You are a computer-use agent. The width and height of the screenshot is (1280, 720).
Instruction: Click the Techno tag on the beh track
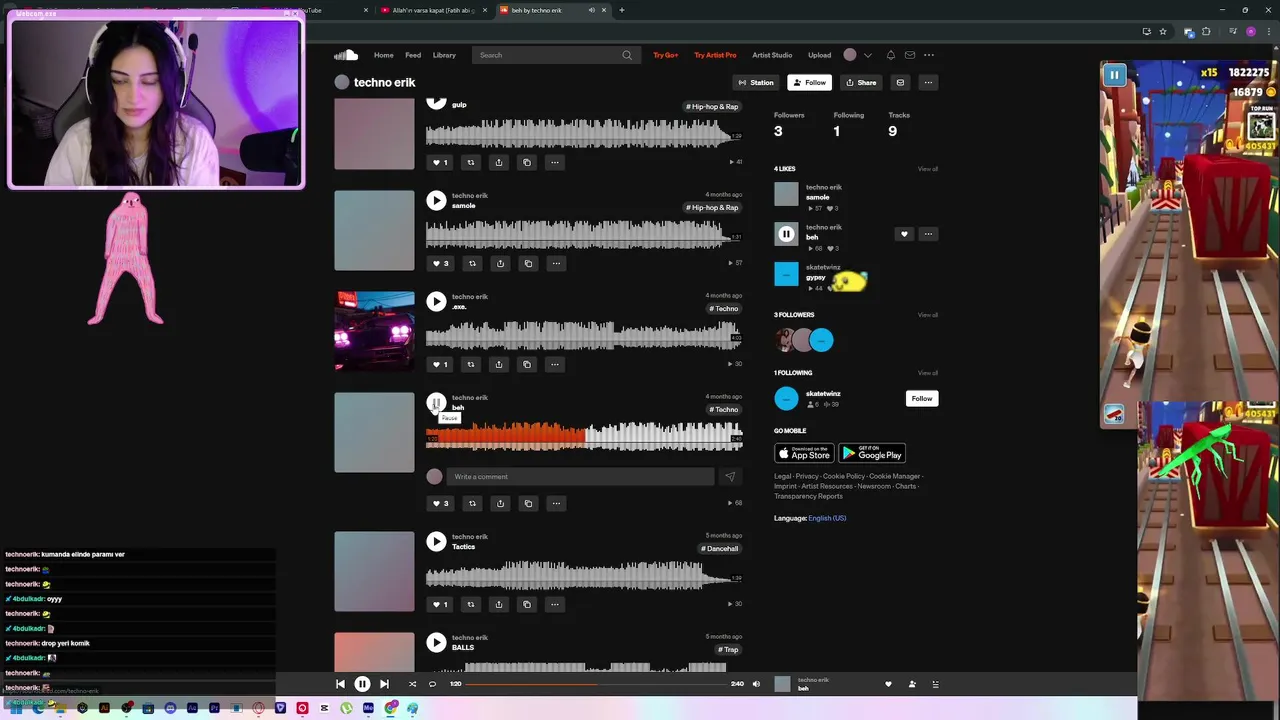(x=725, y=409)
